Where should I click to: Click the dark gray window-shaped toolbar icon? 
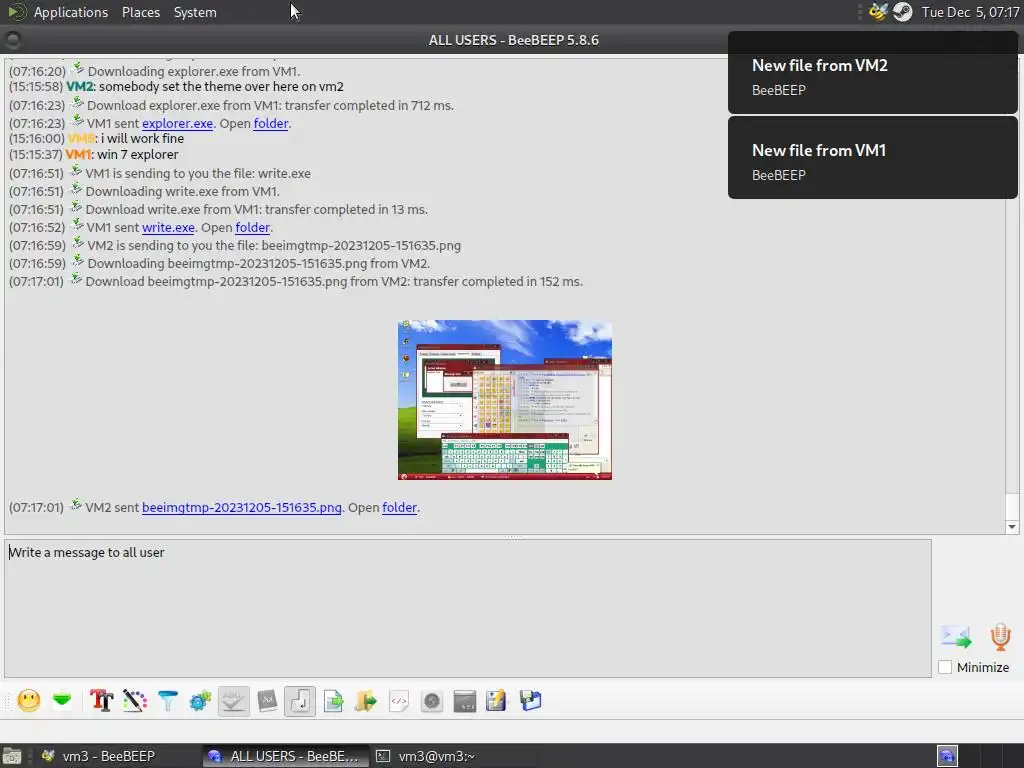[x=464, y=701]
